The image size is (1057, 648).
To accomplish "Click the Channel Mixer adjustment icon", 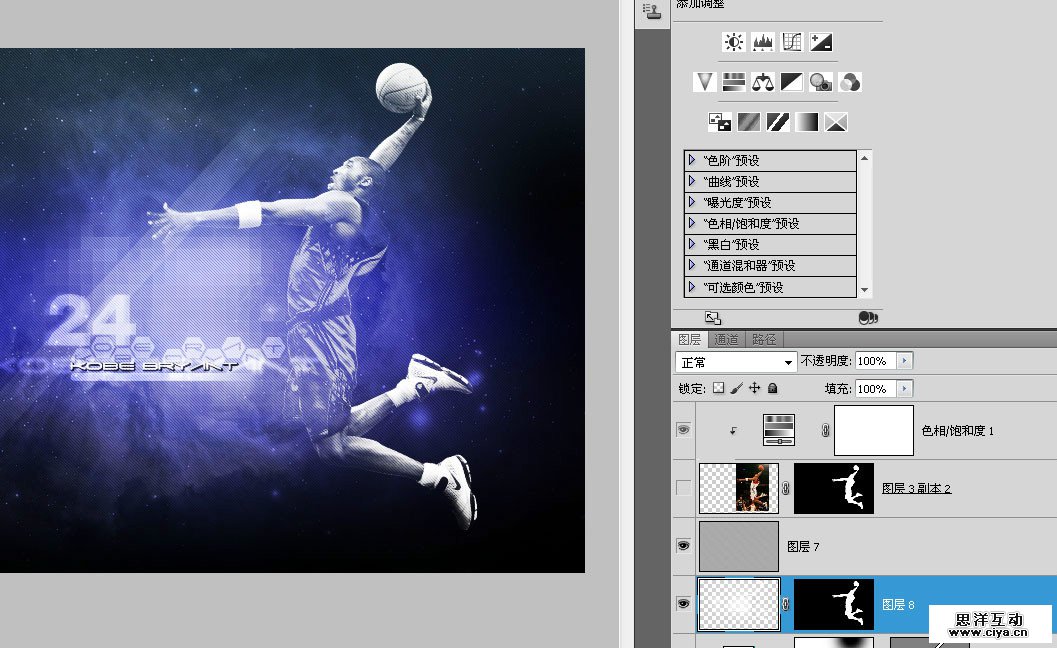I will [850, 82].
